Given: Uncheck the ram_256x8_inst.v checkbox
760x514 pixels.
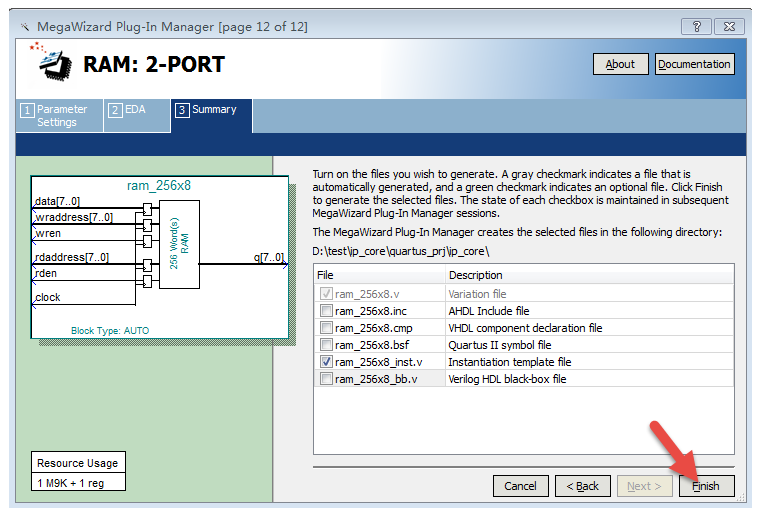Looking at the screenshot, I should coord(326,361).
